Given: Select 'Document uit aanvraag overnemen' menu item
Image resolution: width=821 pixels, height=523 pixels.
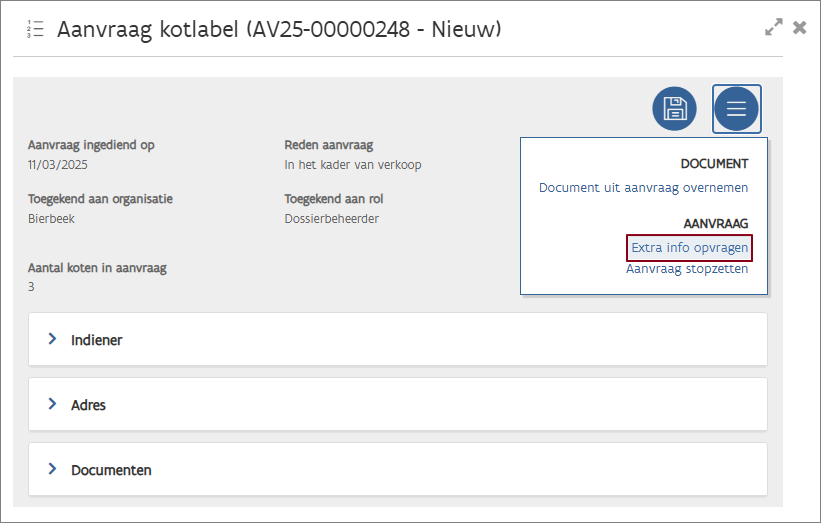Looking at the screenshot, I should coord(643,188).
